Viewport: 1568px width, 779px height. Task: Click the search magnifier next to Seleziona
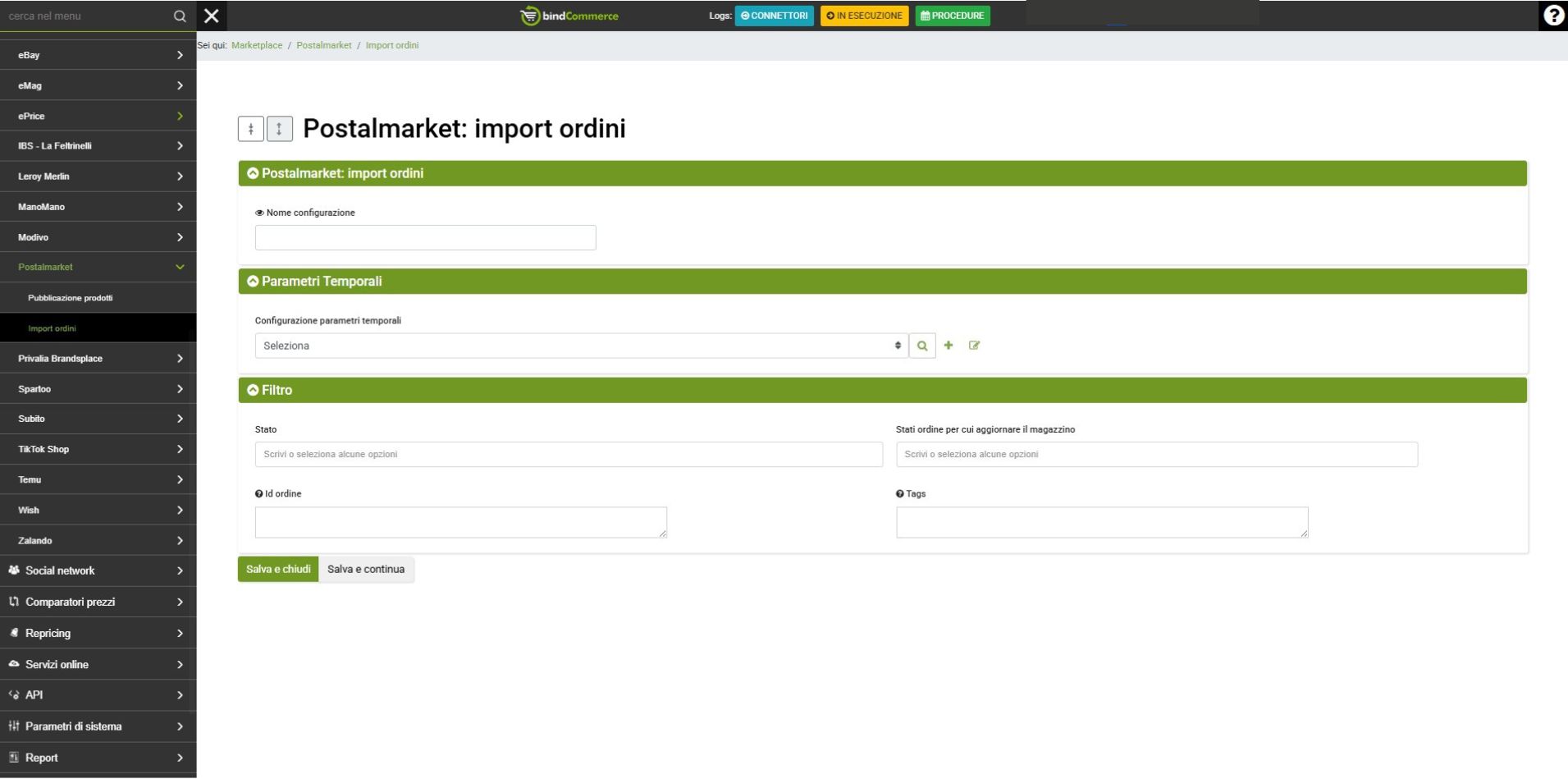coord(922,346)
